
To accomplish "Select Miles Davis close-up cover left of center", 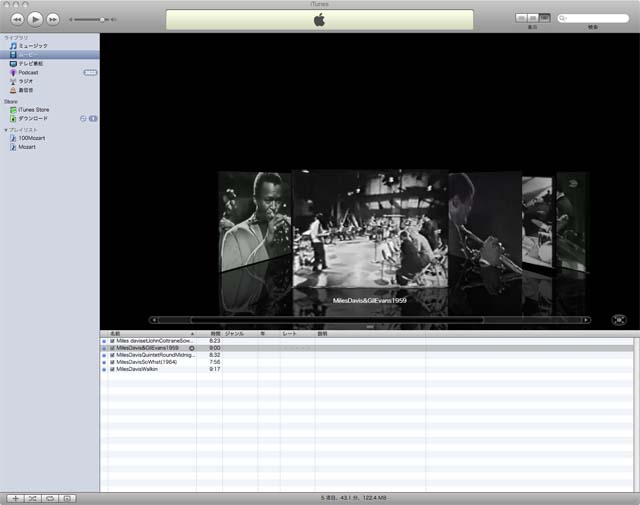I will point(255,220).
